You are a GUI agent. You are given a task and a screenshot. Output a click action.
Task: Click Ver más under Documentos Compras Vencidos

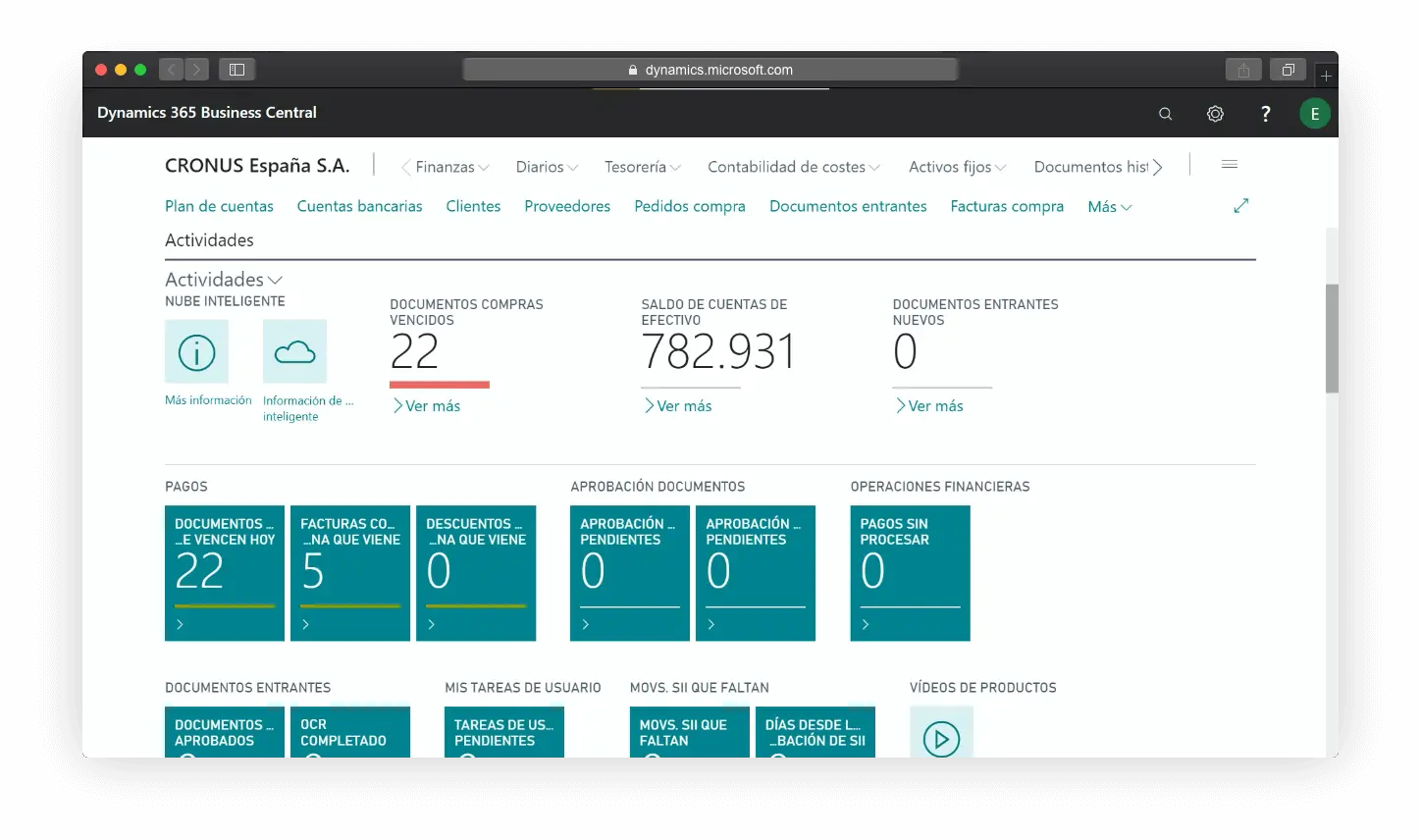click(427, 406)
